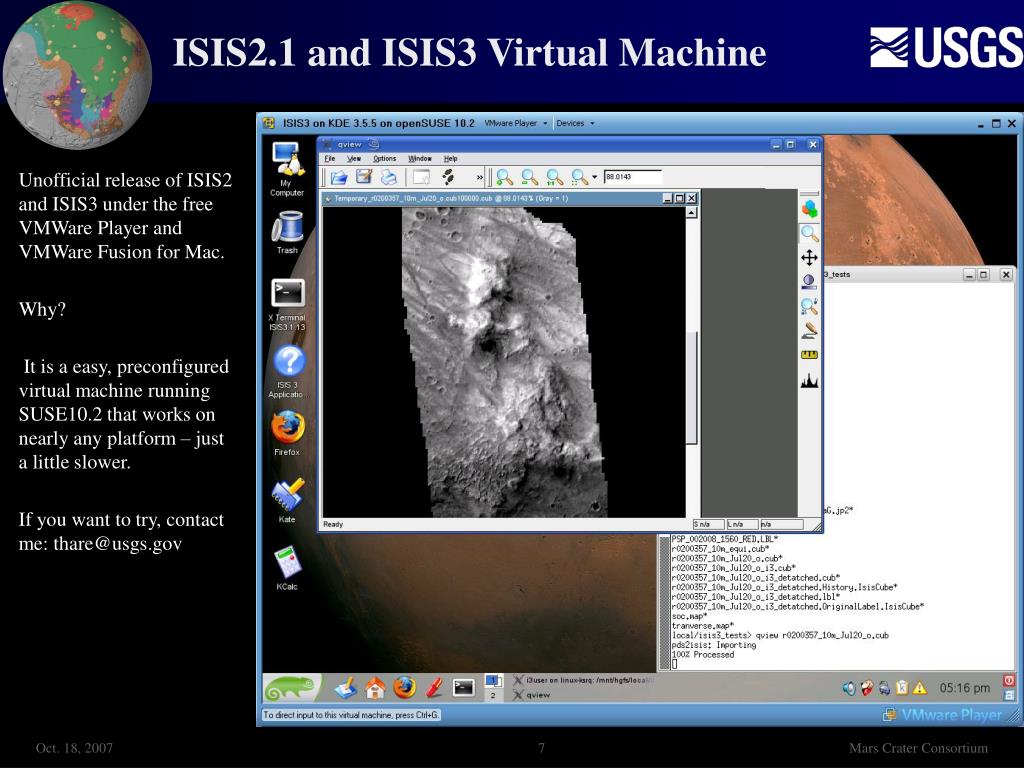
Task: Switch to qview taskbar entry
Action: (x=583, y=696)
